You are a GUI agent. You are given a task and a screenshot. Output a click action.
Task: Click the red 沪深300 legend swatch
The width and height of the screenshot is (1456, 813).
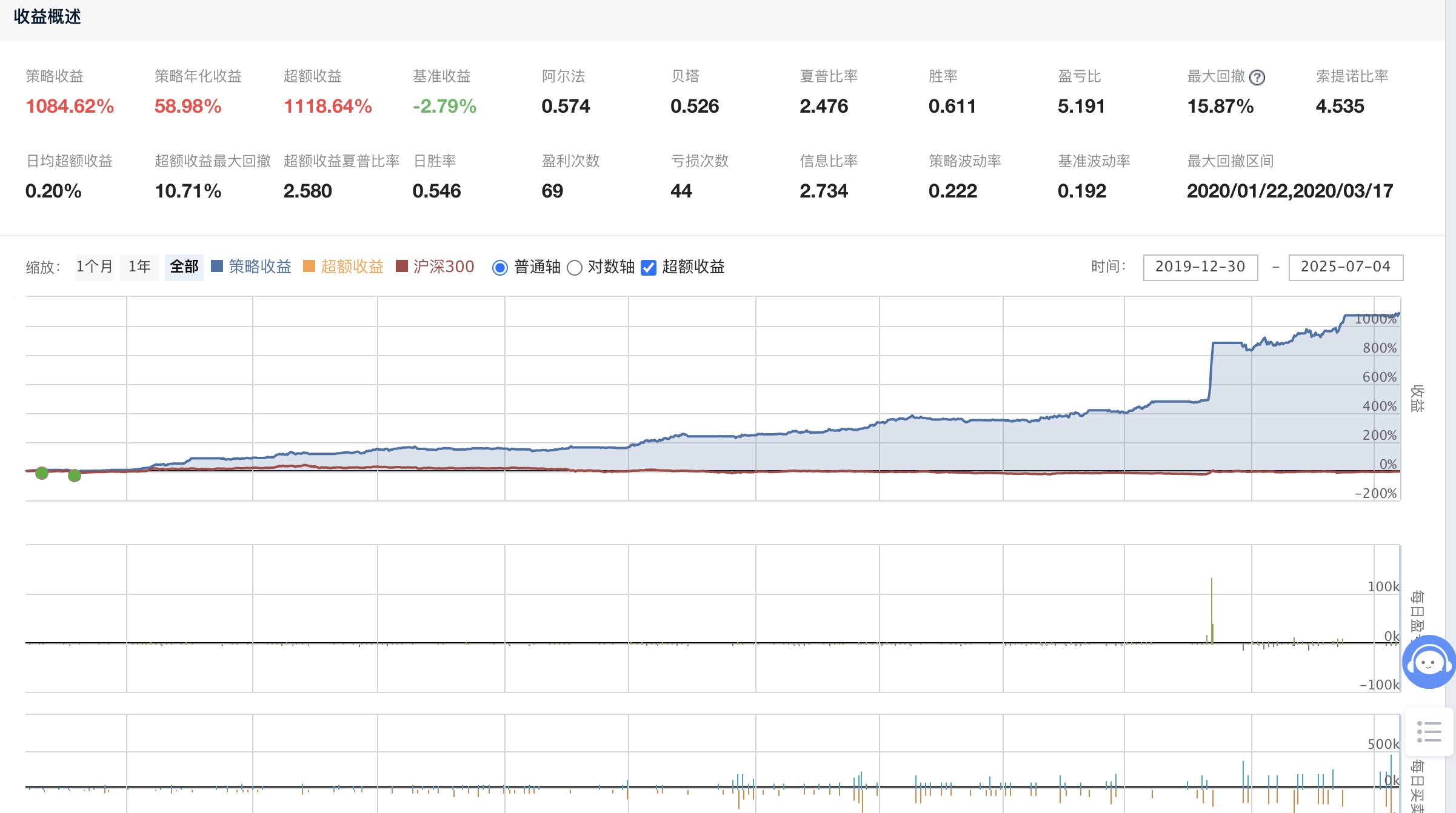tap(401, 267)
